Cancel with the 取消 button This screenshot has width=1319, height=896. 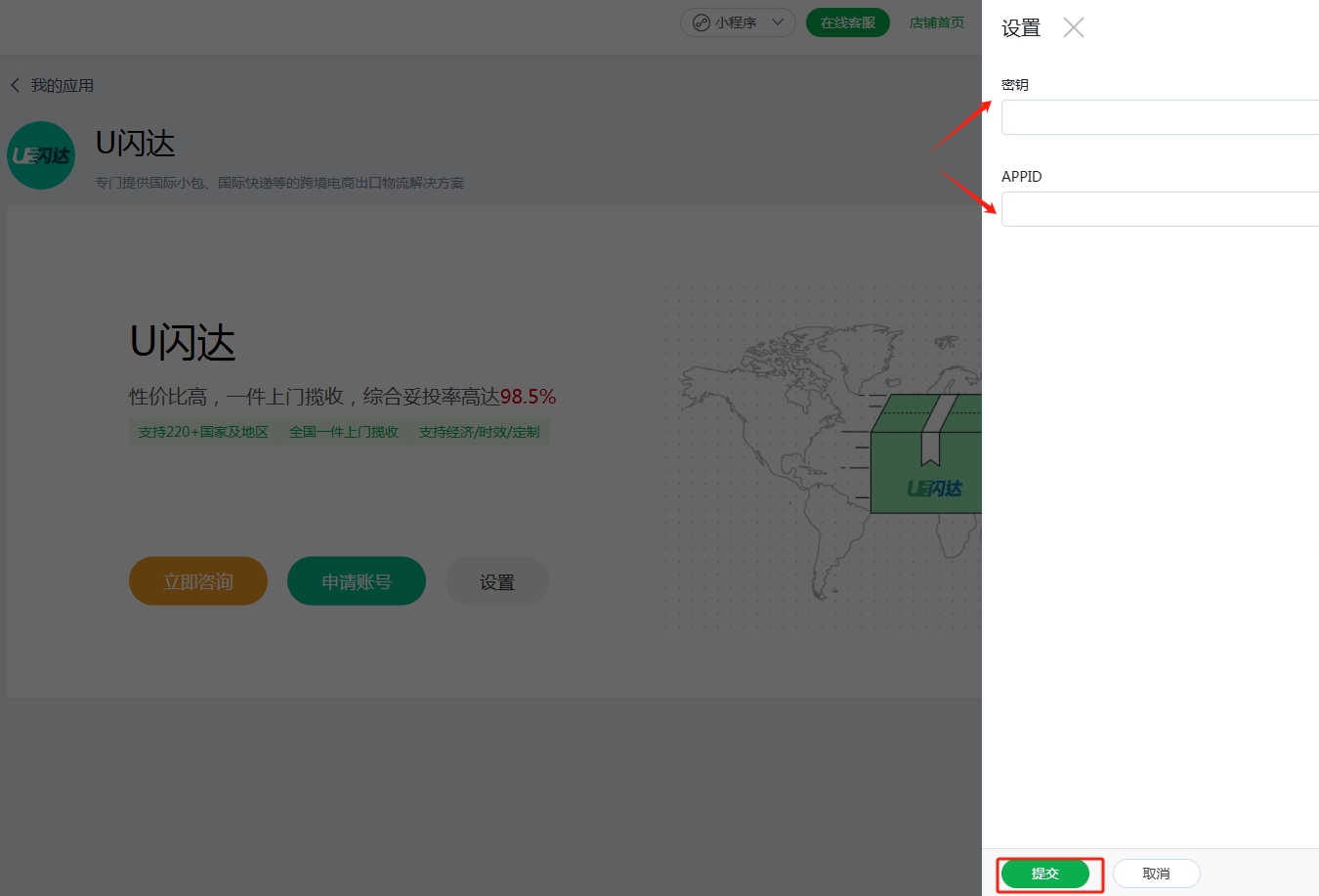(1157, 874)
